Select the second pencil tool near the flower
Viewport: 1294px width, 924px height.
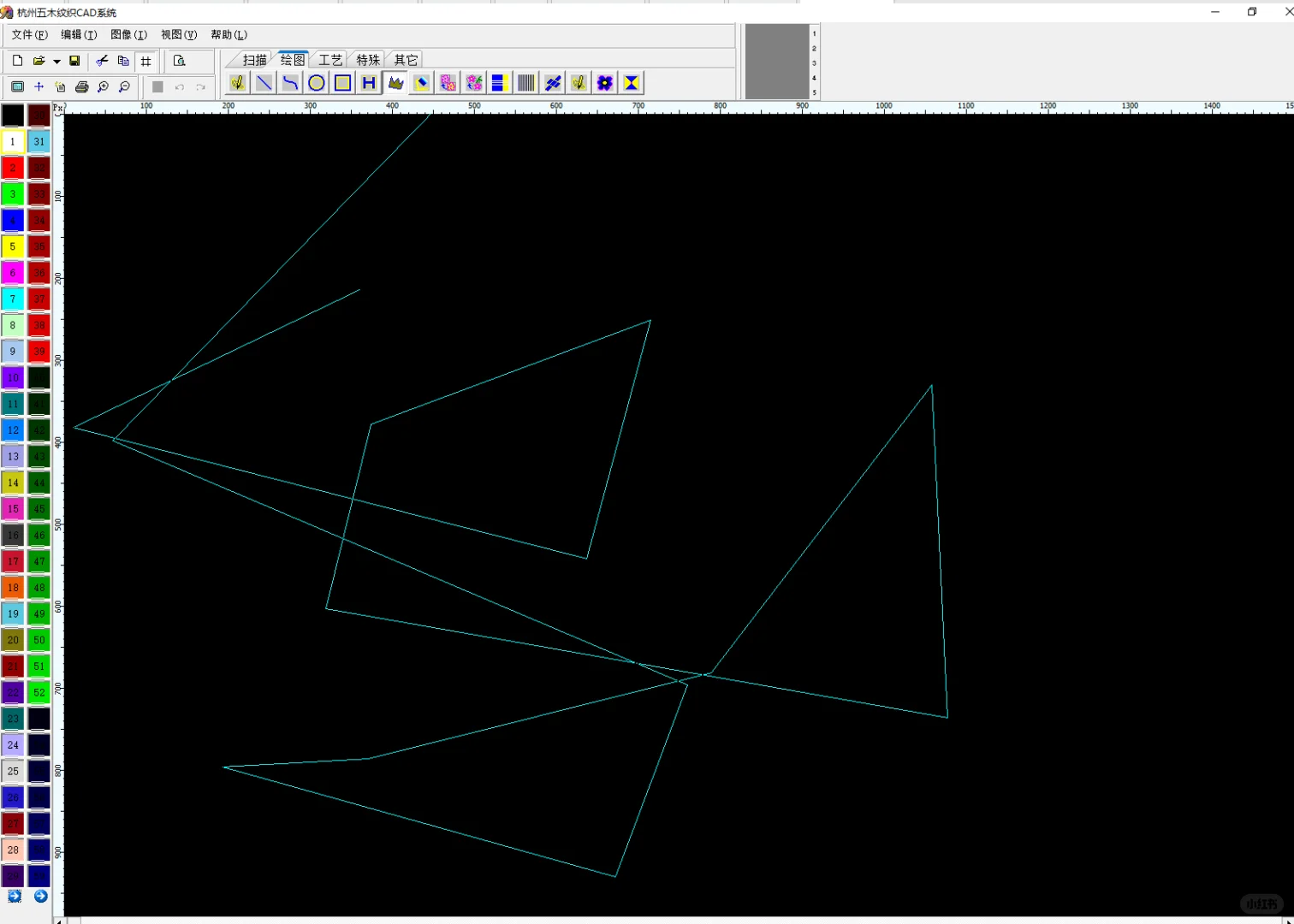point(579,83)
